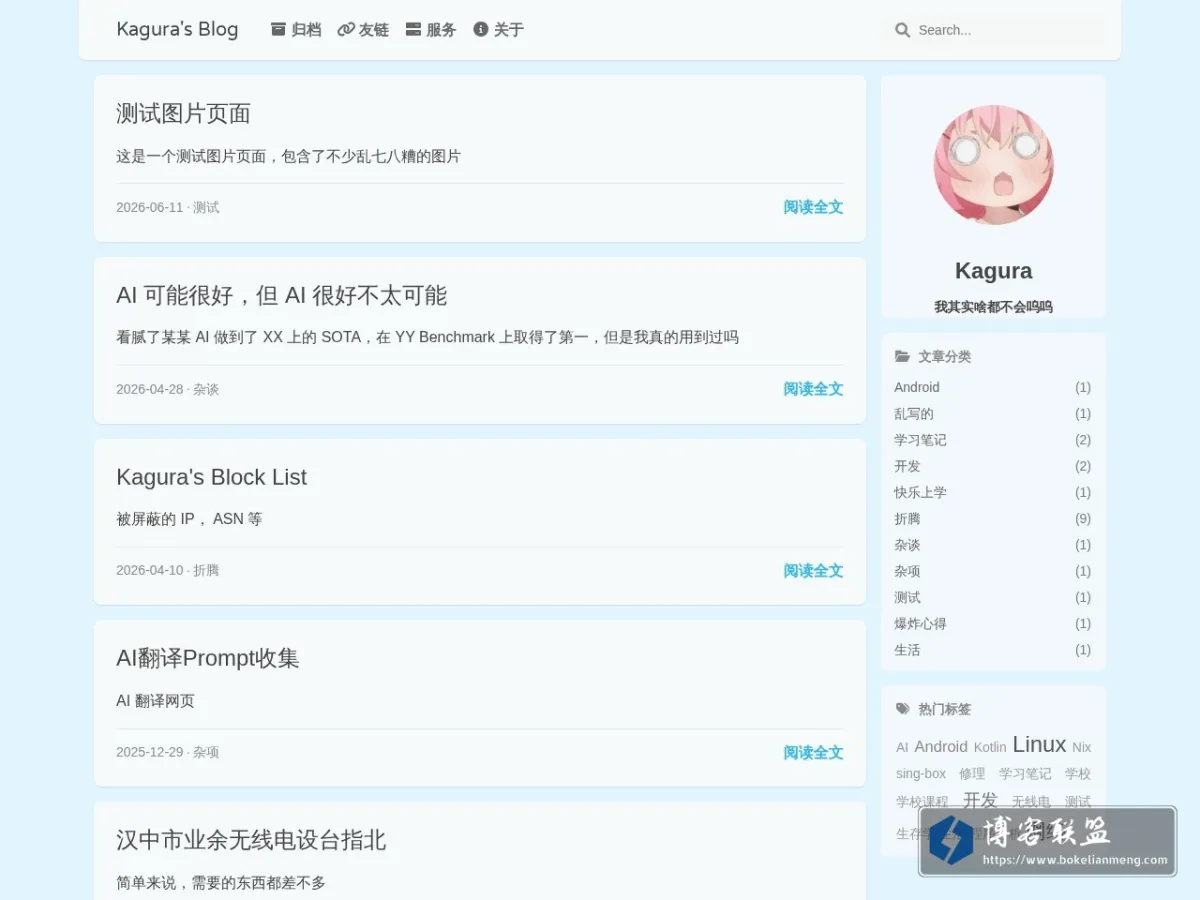Click the folder icon beside 文章分类
The image size is (1200, 900).
902,356
